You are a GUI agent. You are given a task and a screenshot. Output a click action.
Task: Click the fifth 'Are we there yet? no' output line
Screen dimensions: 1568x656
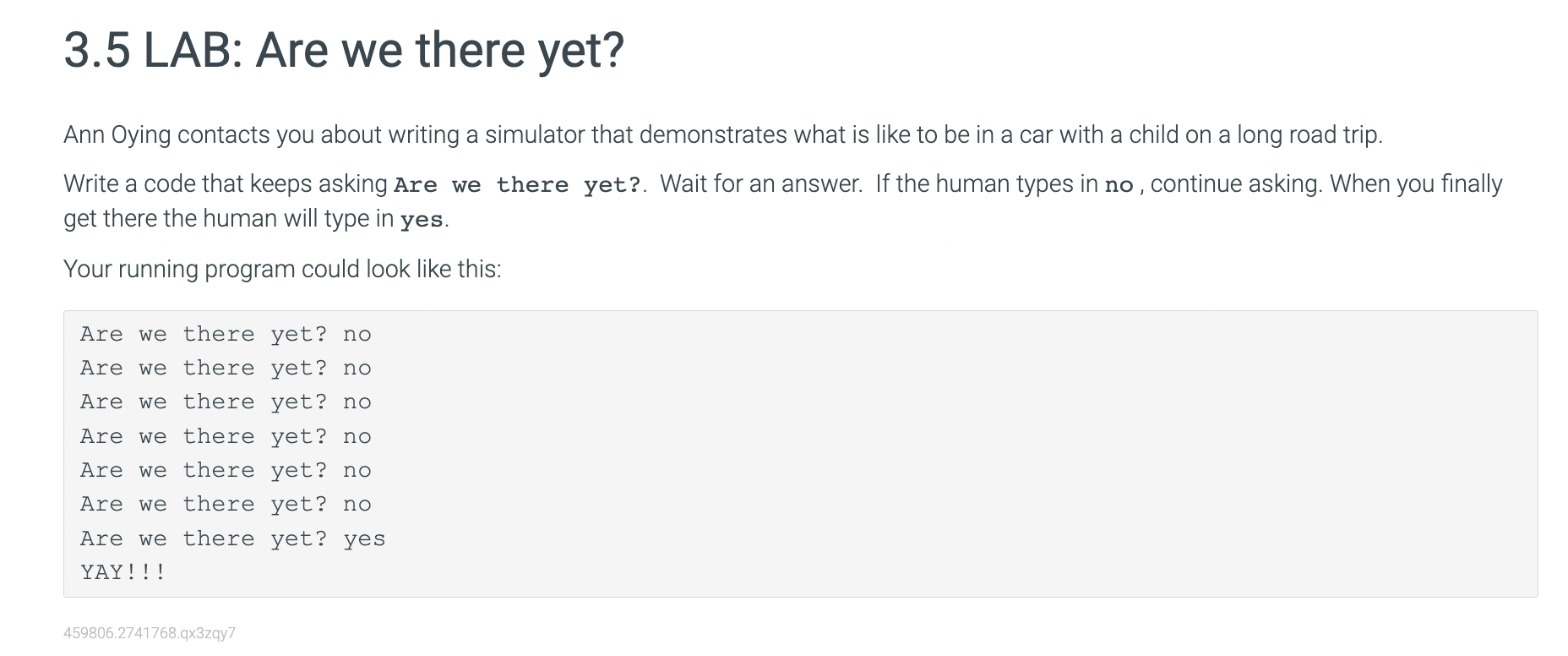226,471
